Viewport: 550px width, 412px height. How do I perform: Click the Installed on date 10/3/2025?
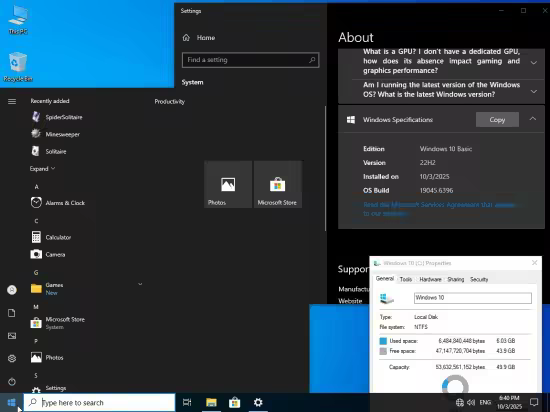click(x=434, y=176)
